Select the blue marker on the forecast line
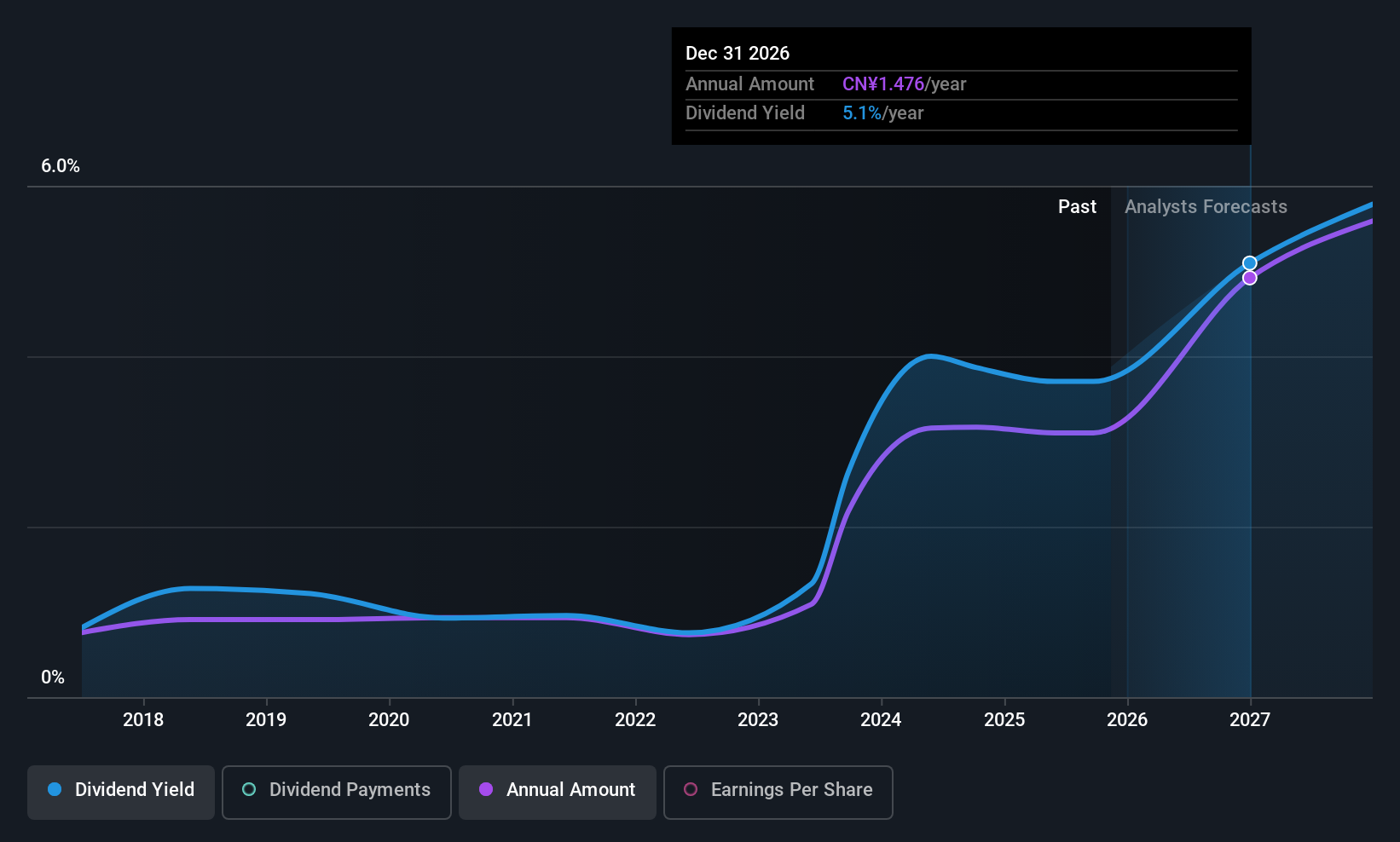Image resolution: width=1400 pixels, height=842 pixels. [x=1249, y=263]
